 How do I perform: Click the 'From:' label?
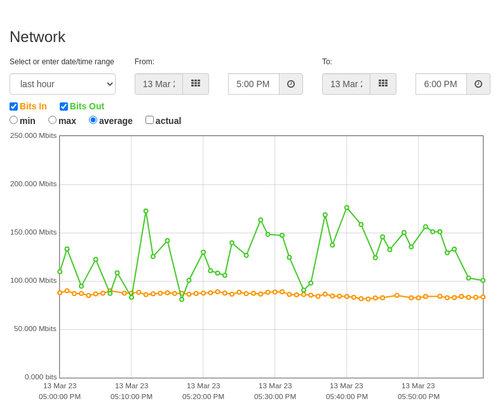(x=144, y=62)
